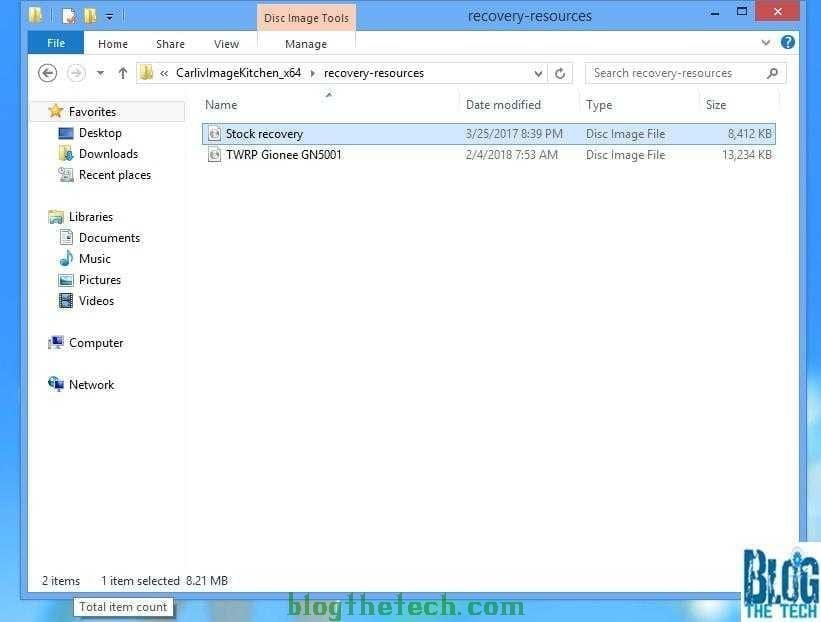821x622 pixels.
Task: Click the TWRP Gionee GN5001 file icon
Action: pos(214,155)
